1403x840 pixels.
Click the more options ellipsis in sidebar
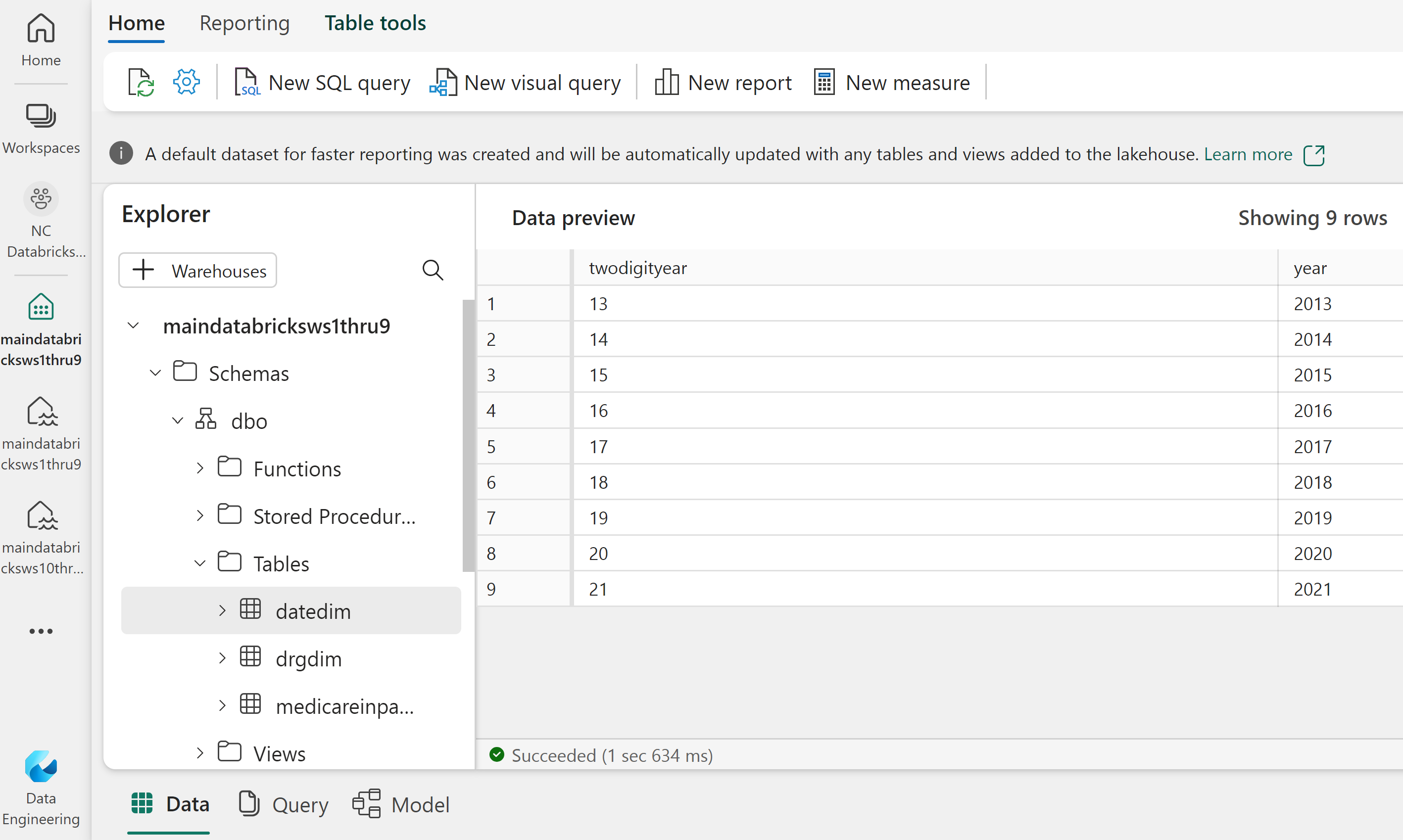41,631
